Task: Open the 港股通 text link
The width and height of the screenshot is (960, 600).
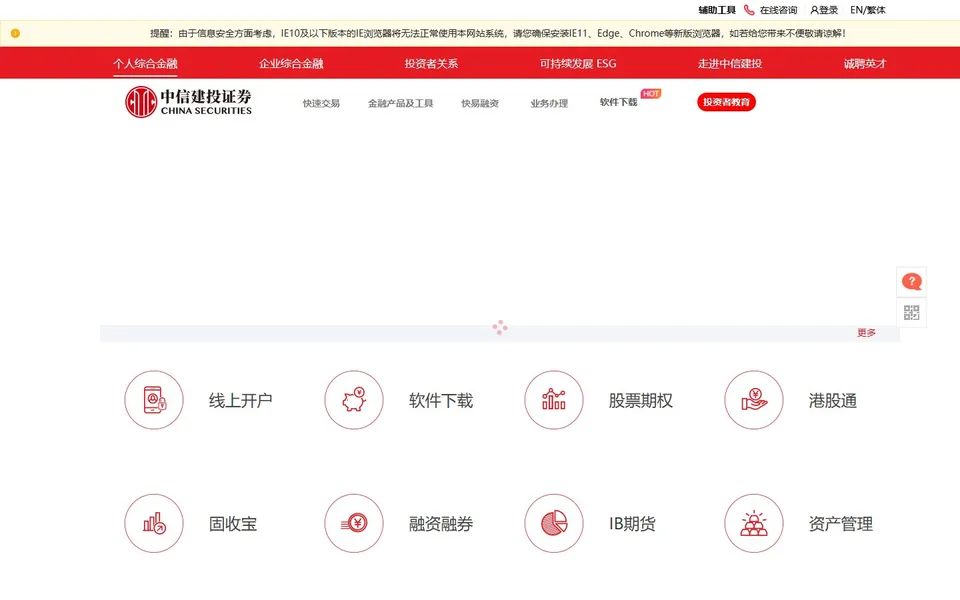Action: tap(833, 400)
